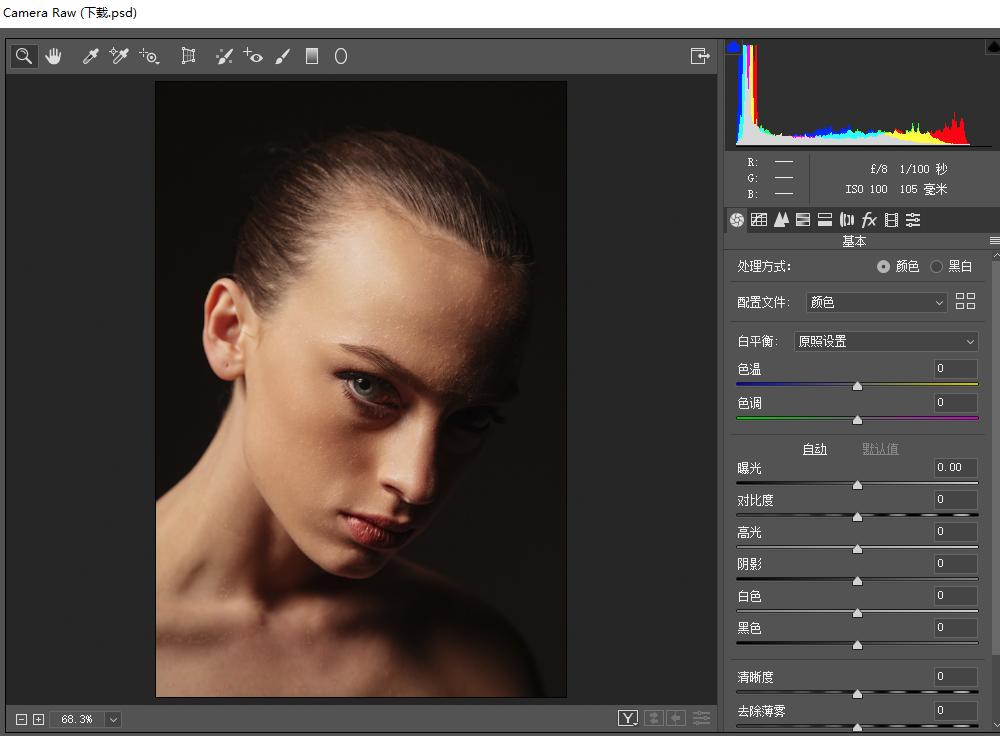Viewport: 1000px width, 736px height.
Task: Click the 自动 auto adjustment link
Action: (815, 449)
